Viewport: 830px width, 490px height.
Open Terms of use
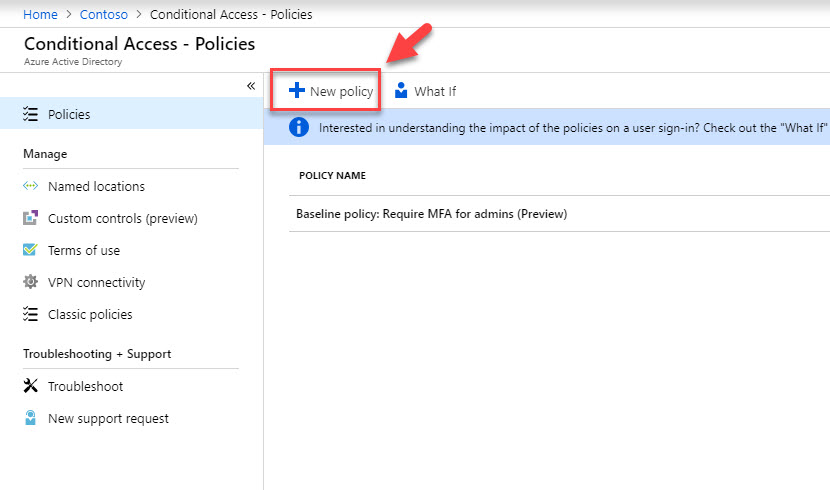point(84,250)
